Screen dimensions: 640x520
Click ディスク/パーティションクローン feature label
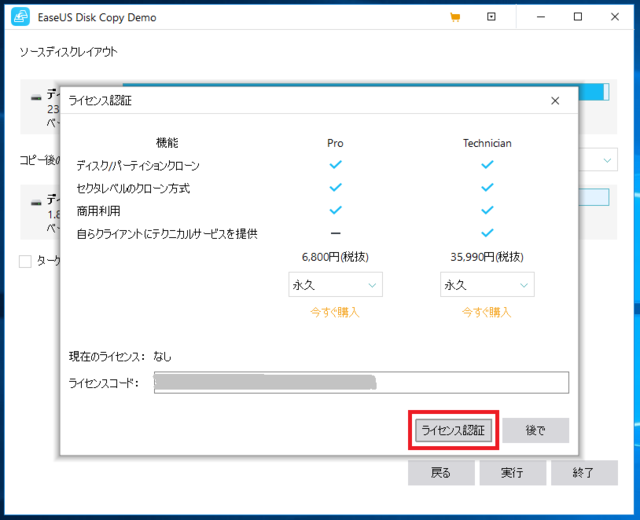click(138, 165)
